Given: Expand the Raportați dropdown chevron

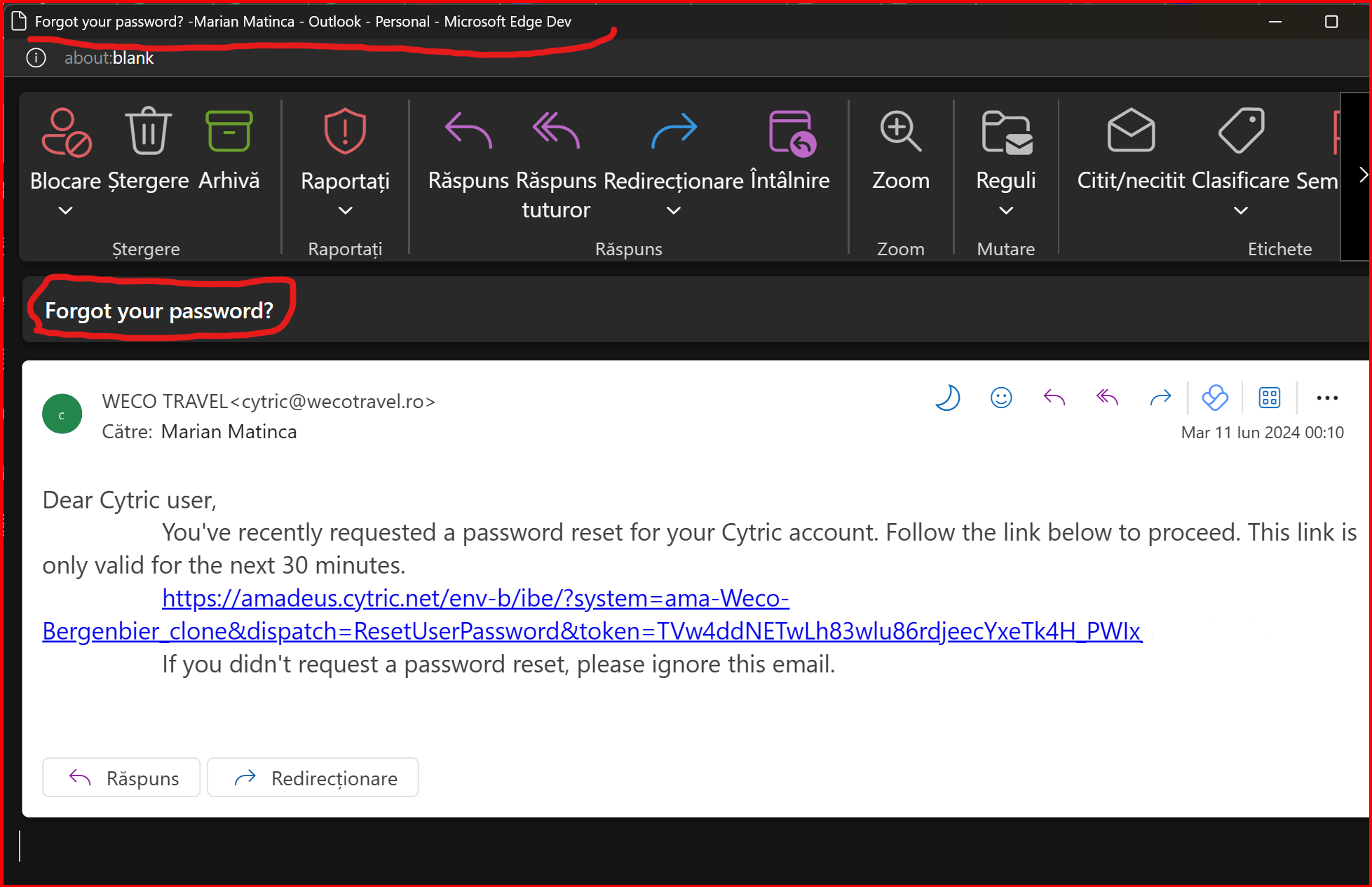Looking at the screenshot, I should (x=345, y=210).
